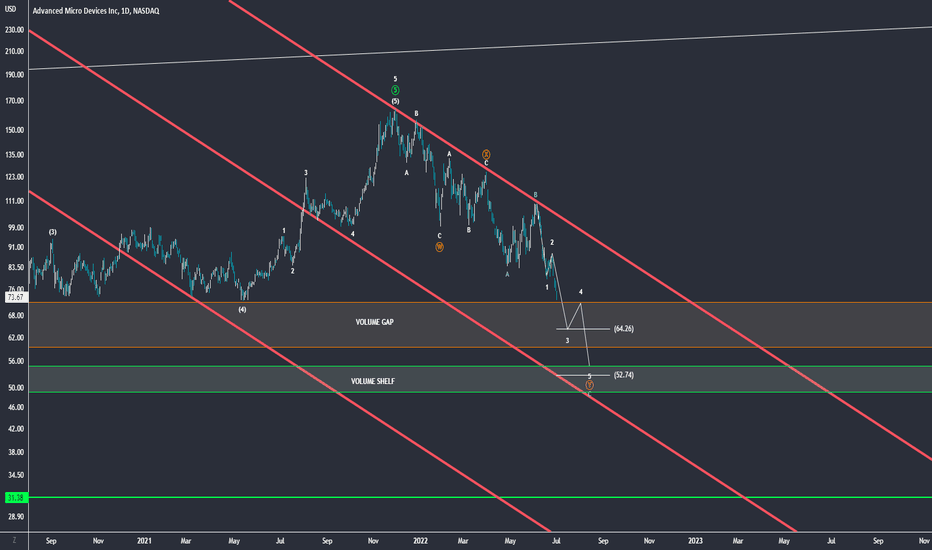Click the 83.50 price axis label

[16, 268]
